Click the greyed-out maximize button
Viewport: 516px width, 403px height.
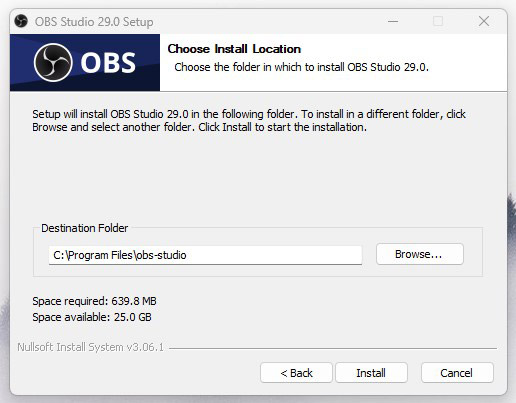click(x=438, y=21)
